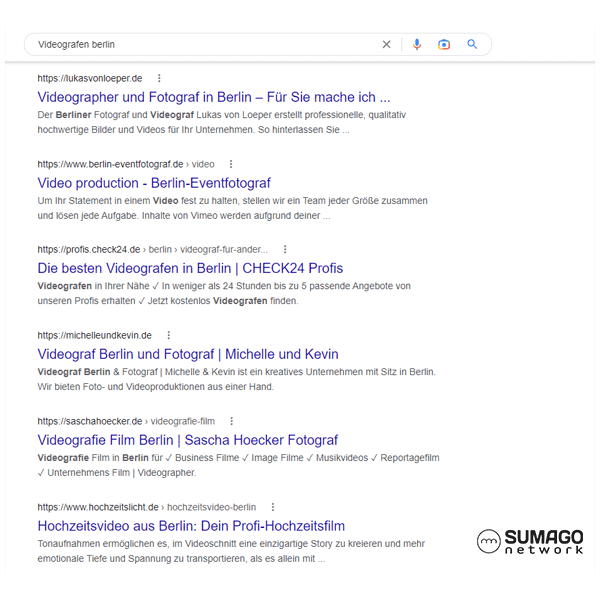The width and height of the screenshot is (600, 600).
Task: Click snippet starting 'Videografen in Ihrer Nähe'
Action: (224, 293)
